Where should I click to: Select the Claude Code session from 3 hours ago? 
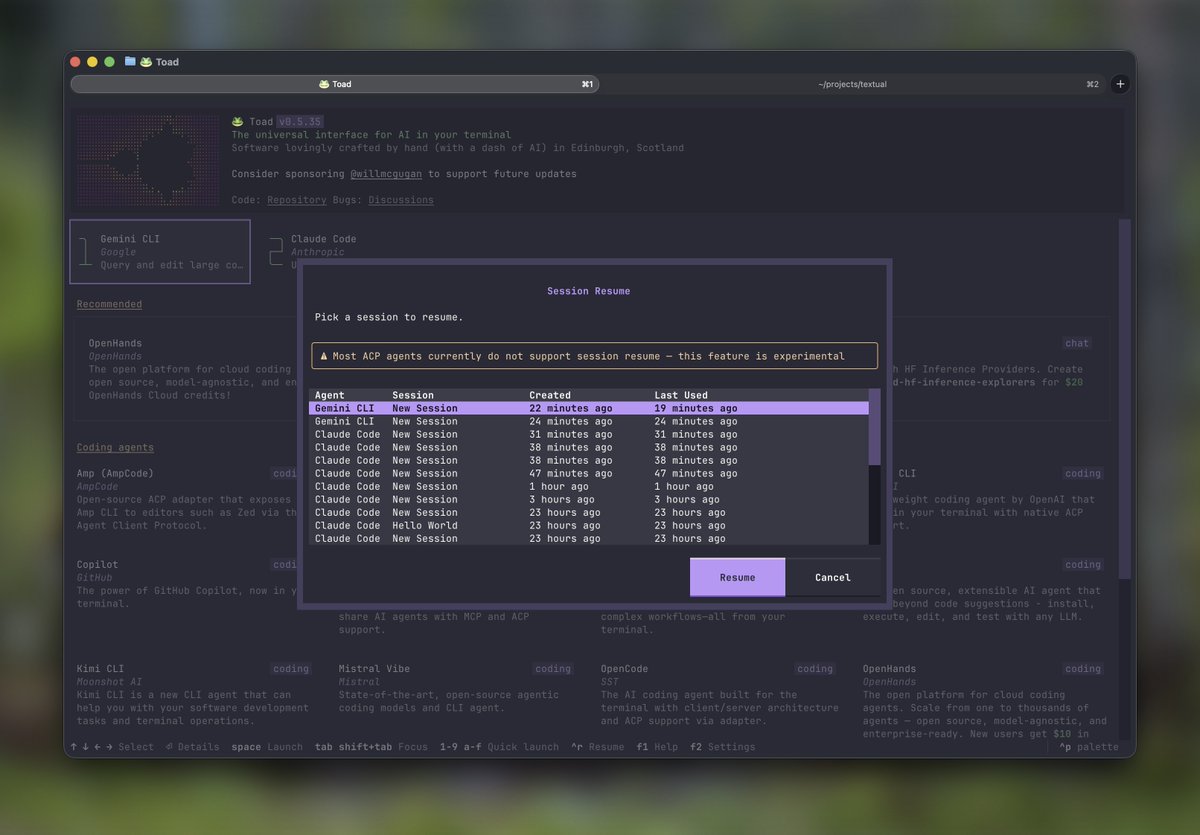pos(589,499)
